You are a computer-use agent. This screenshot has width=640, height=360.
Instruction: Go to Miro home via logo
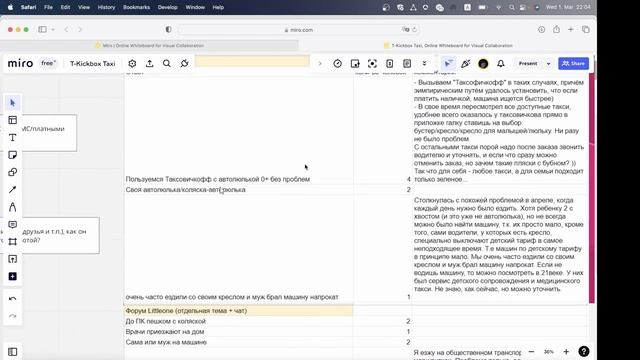tap(20, 64)
